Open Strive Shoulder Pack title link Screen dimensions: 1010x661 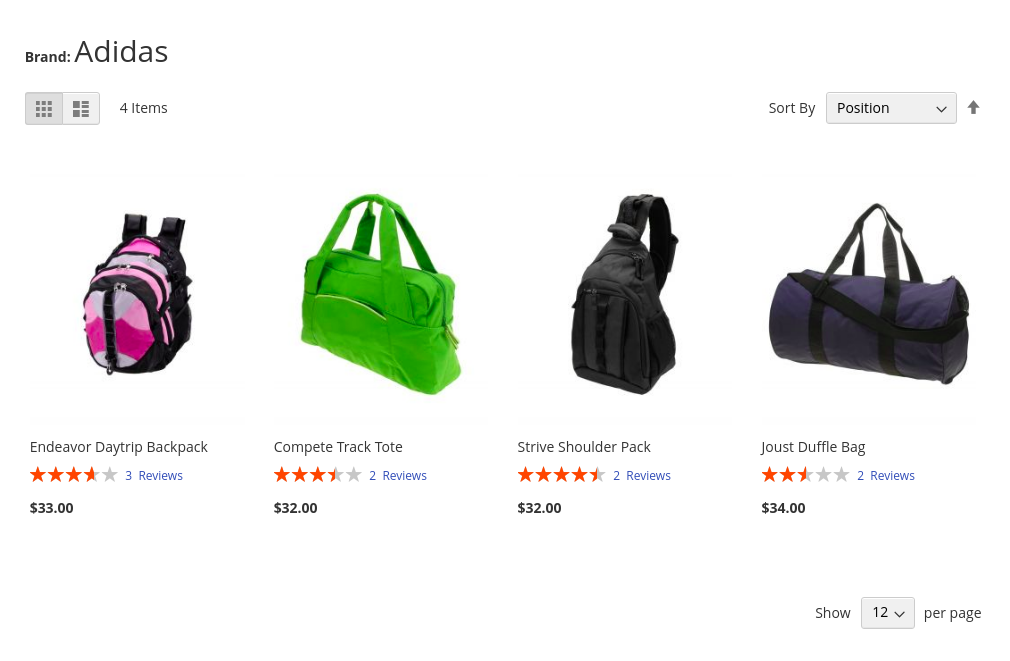pyautogui.click(x=584, y=447)
